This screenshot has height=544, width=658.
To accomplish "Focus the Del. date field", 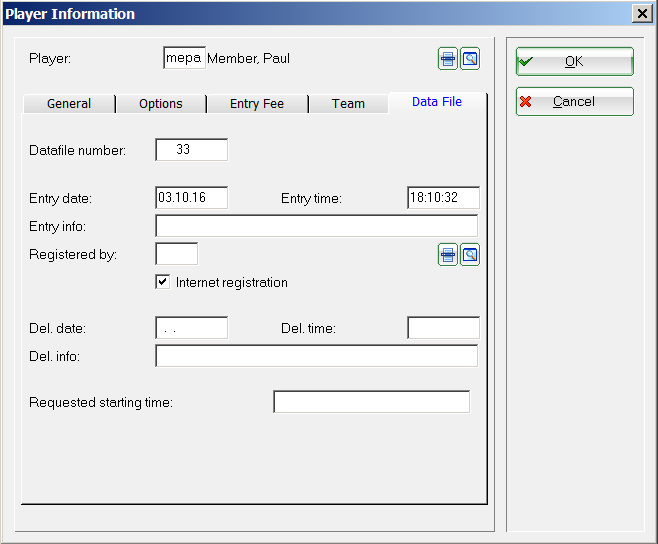I will pos(191,328).
